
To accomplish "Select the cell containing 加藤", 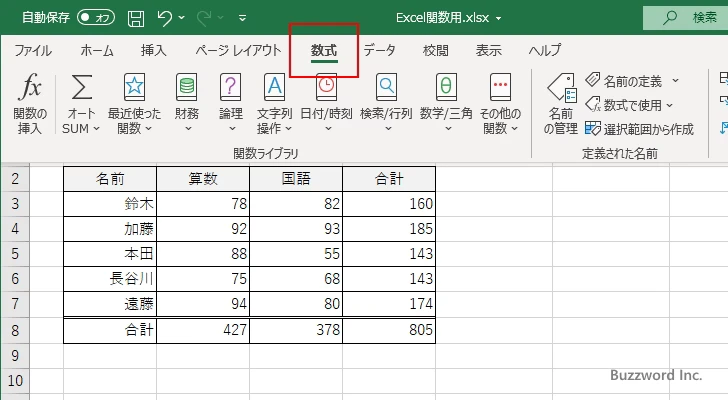I will pyautogui.click(x=110, y=229).
